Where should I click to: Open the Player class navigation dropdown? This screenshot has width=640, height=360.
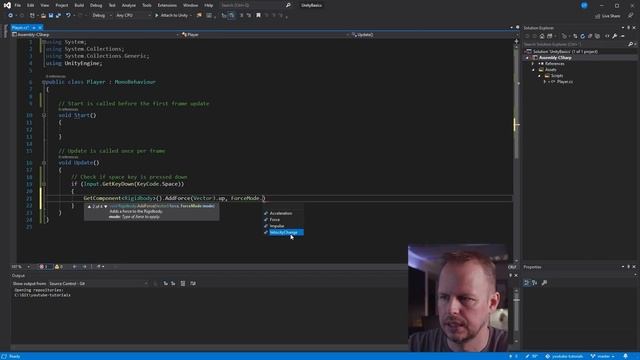[265, 35]
